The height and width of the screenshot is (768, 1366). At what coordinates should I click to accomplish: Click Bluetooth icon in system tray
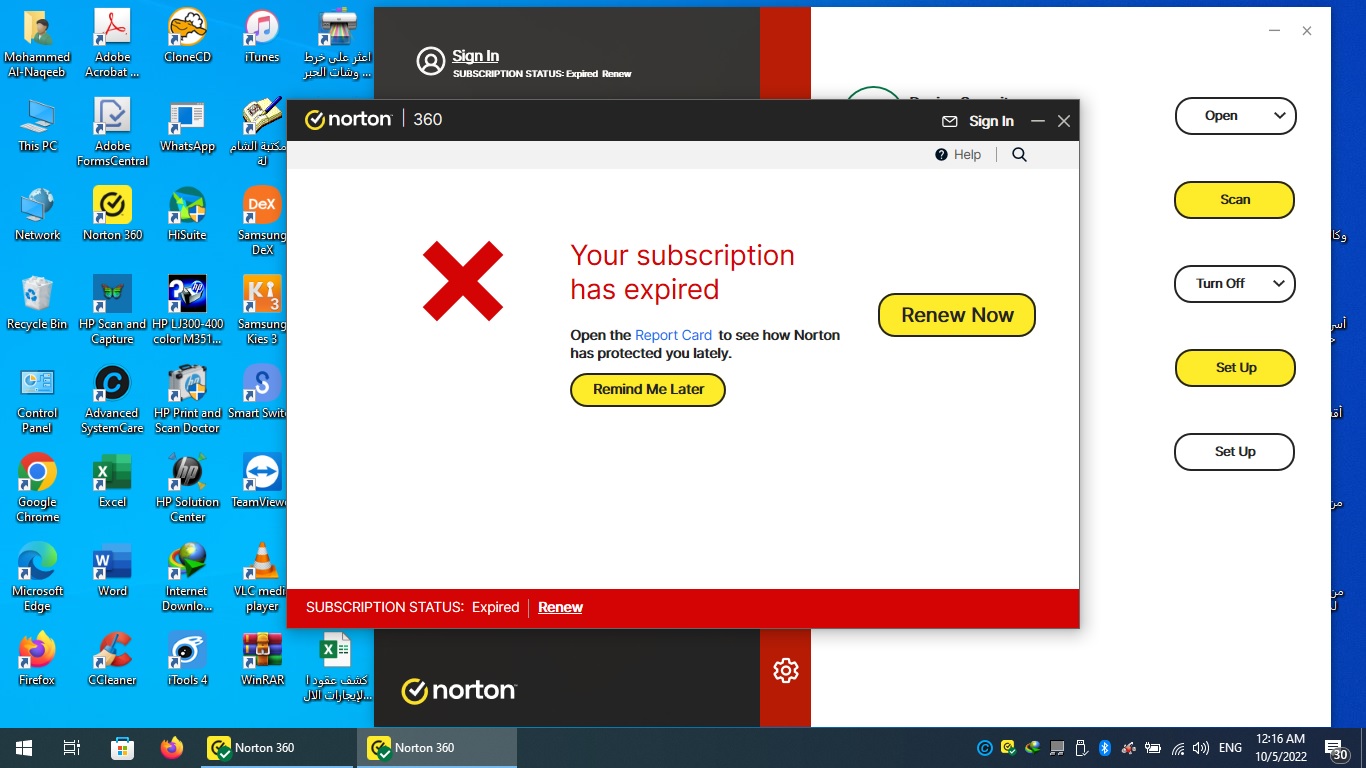pyautogui.click(x=1105, y=748)
